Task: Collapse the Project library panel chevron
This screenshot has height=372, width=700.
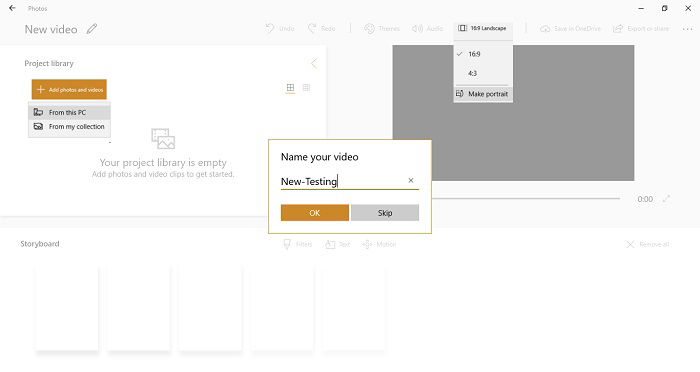Action: pyautogui.click(x=314, y=63)
